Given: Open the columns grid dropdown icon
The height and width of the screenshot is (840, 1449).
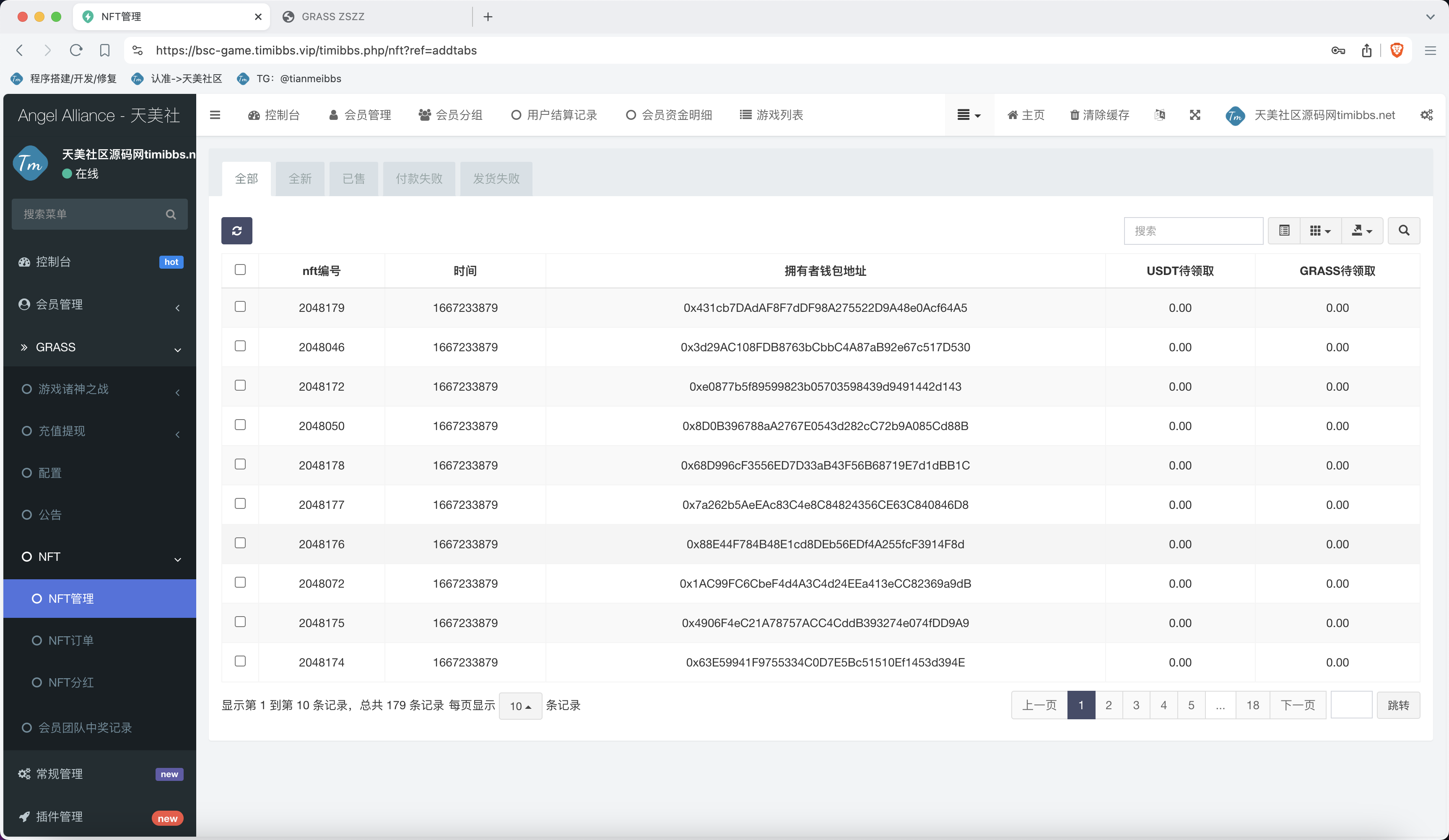Looking at the screenshot, I should (x=1320, y=231).
